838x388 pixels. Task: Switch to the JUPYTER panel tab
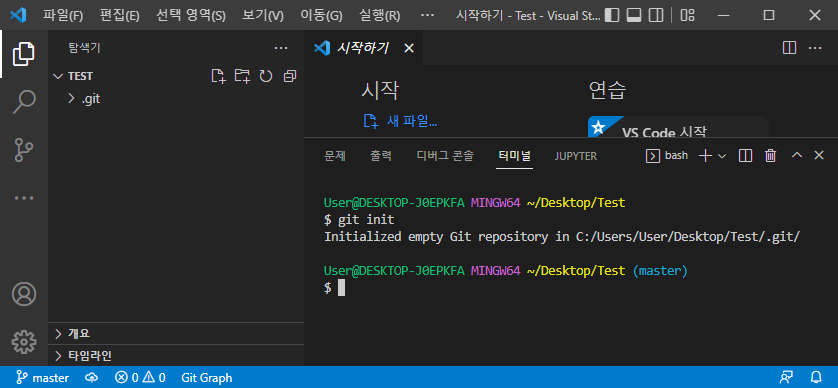576,156
